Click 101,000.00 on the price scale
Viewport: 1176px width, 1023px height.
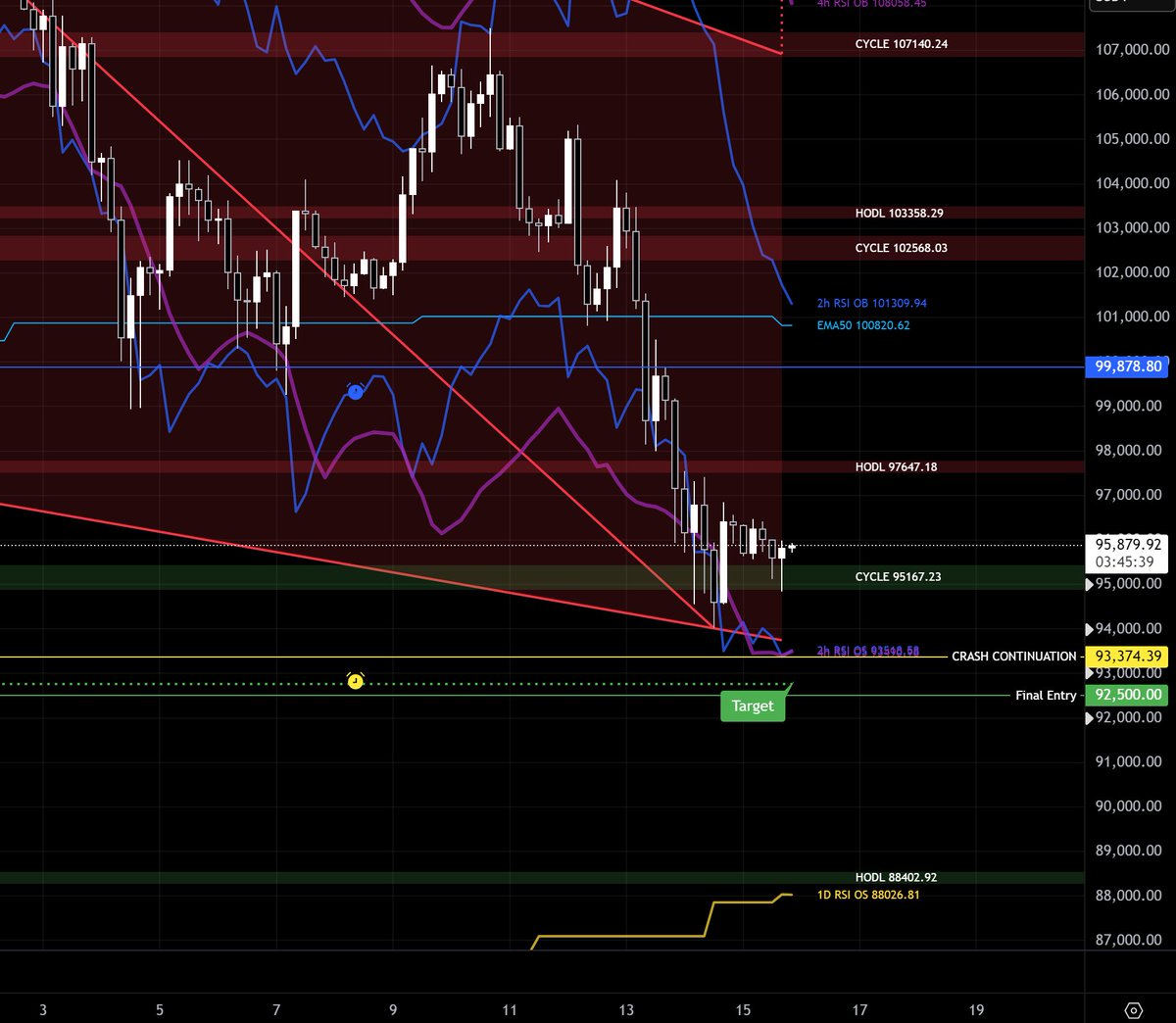[x=1132, y=317]
